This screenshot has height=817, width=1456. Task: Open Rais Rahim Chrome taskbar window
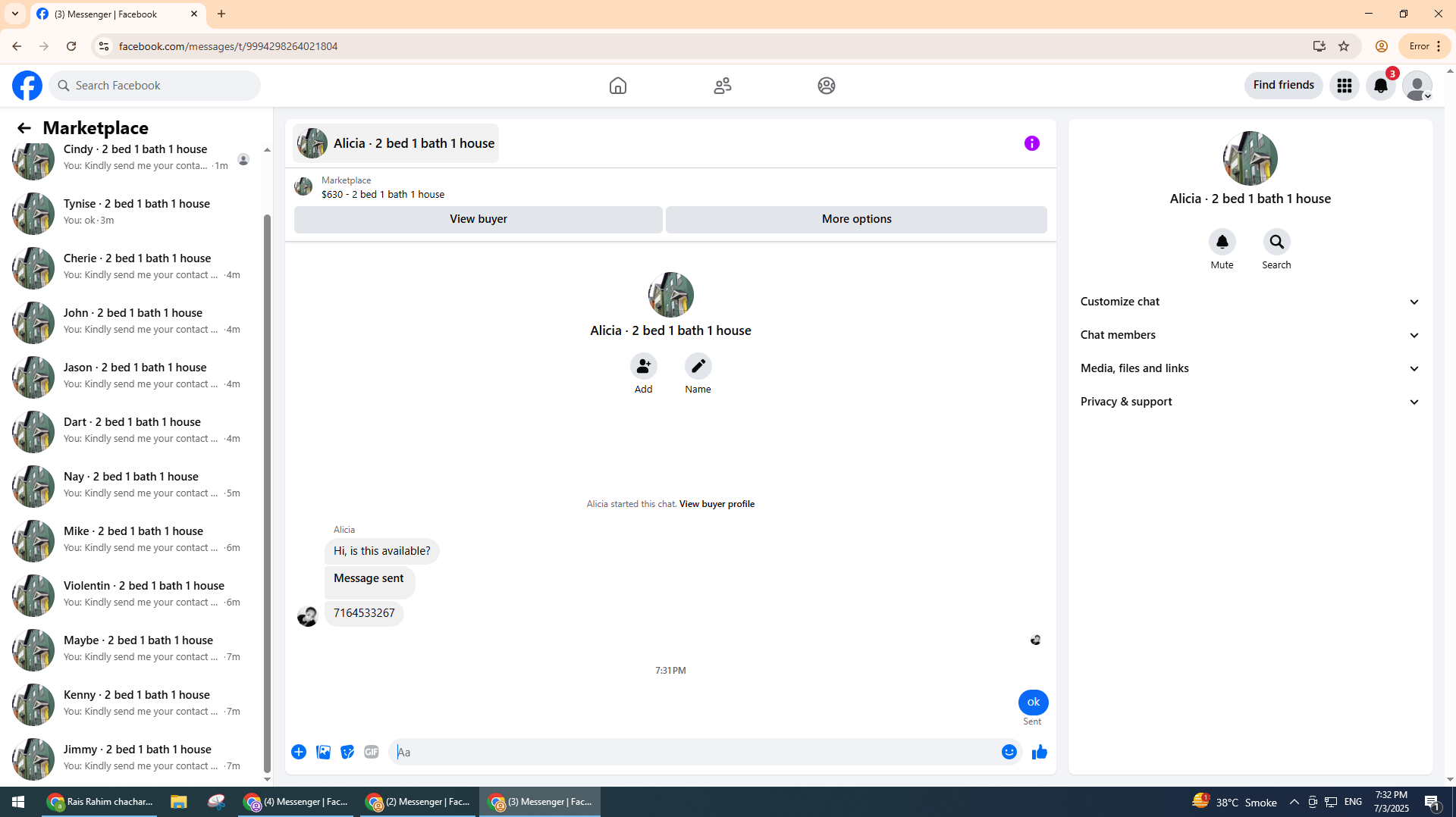100,802
